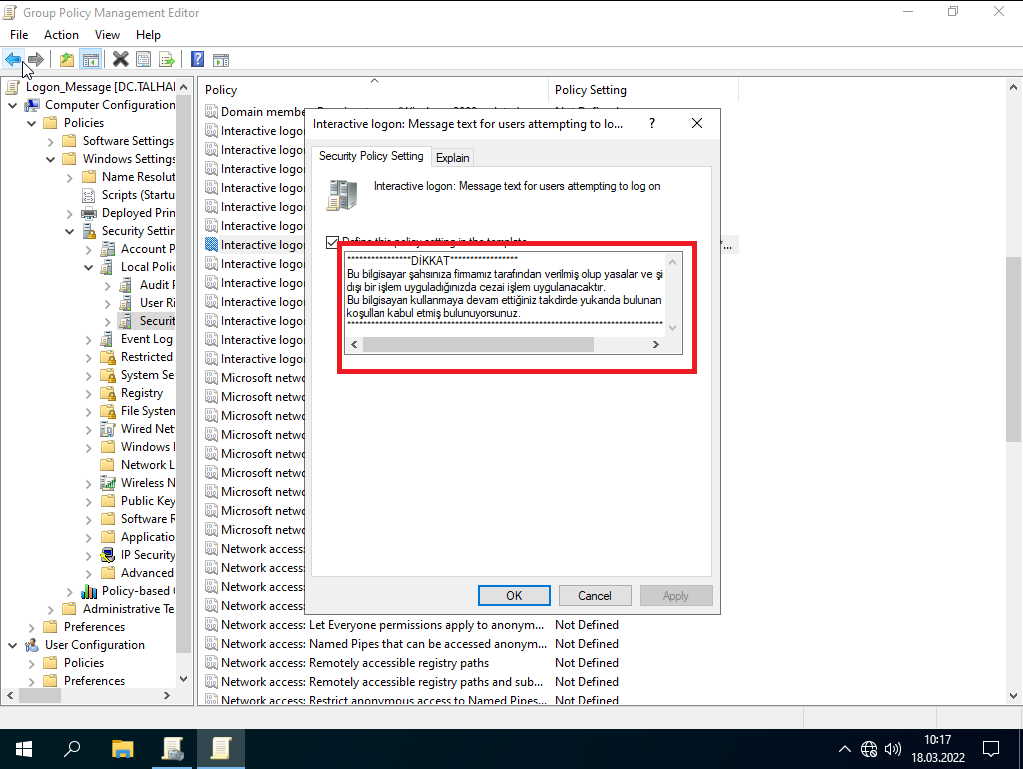
Task: Click the policy list vertical scrollbar thumb
Action: [1013, 349]
